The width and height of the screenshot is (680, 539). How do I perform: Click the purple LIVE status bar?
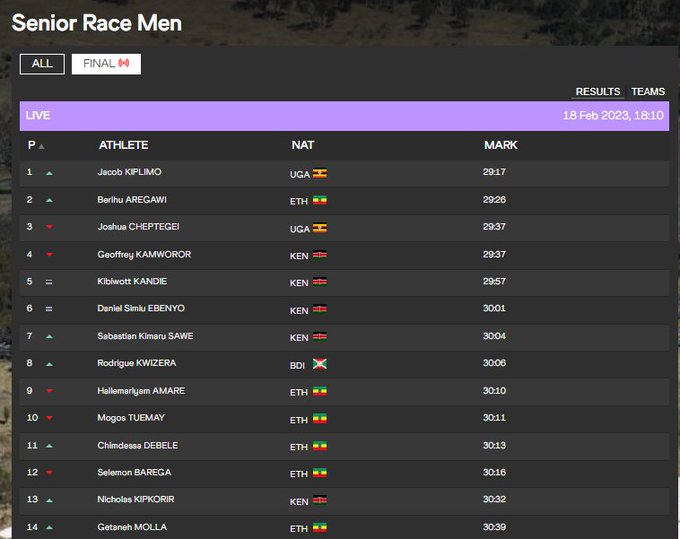coord(344,116)
